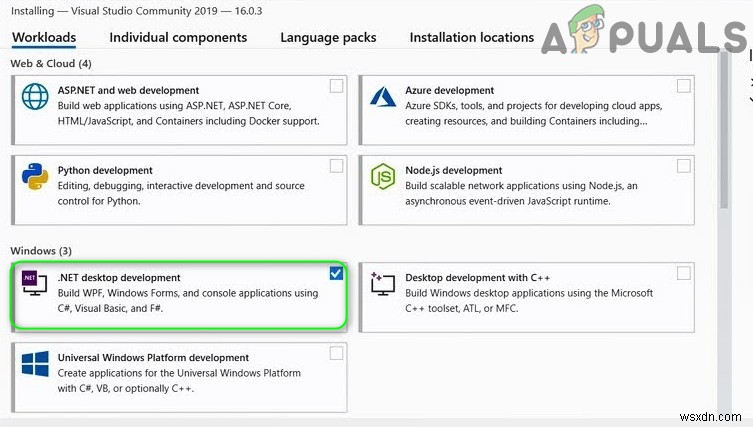
Task: Click the Azure development logo icon
Action: 383,97
